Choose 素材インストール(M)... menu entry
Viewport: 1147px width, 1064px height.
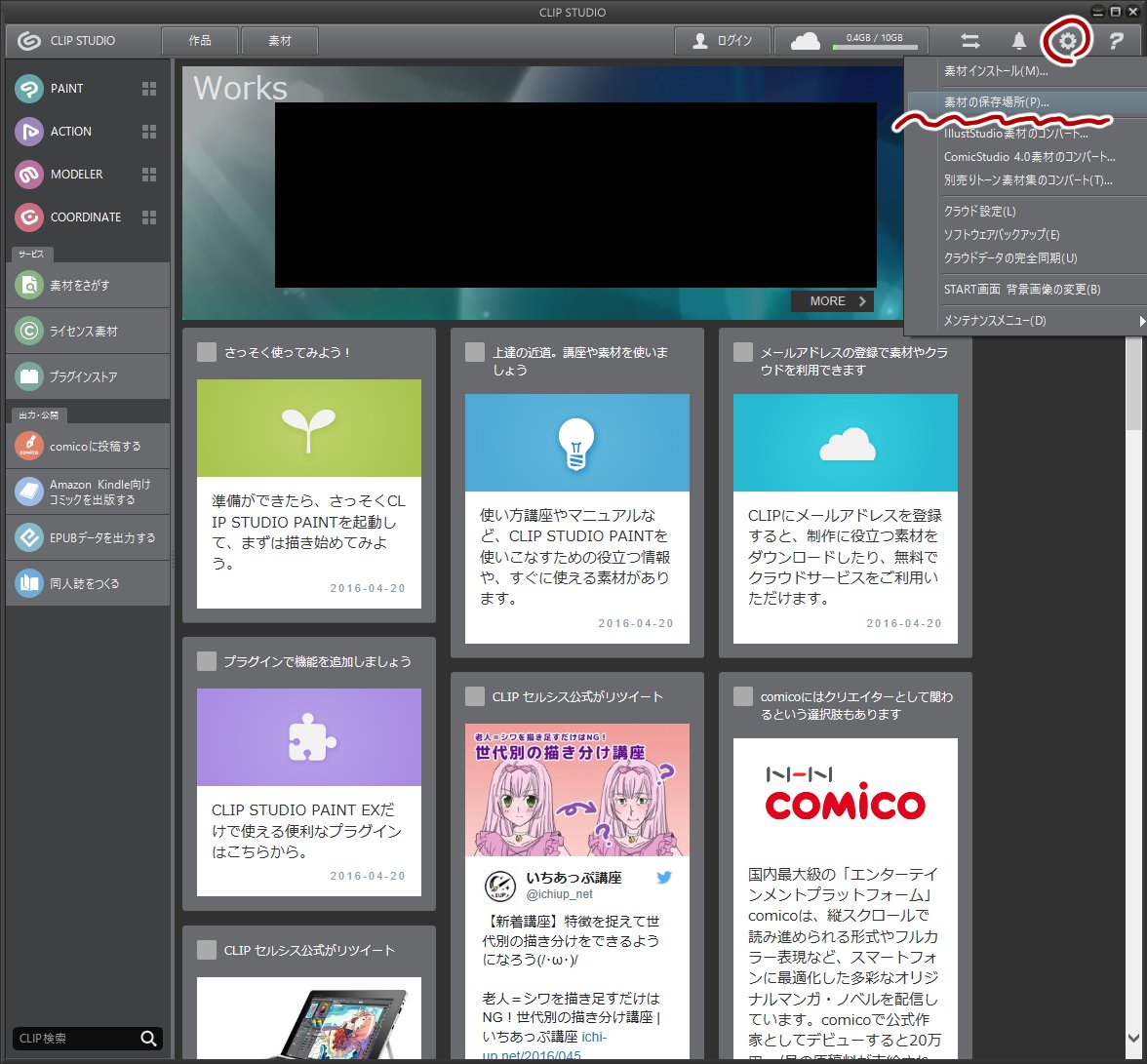coord(1026,71)
